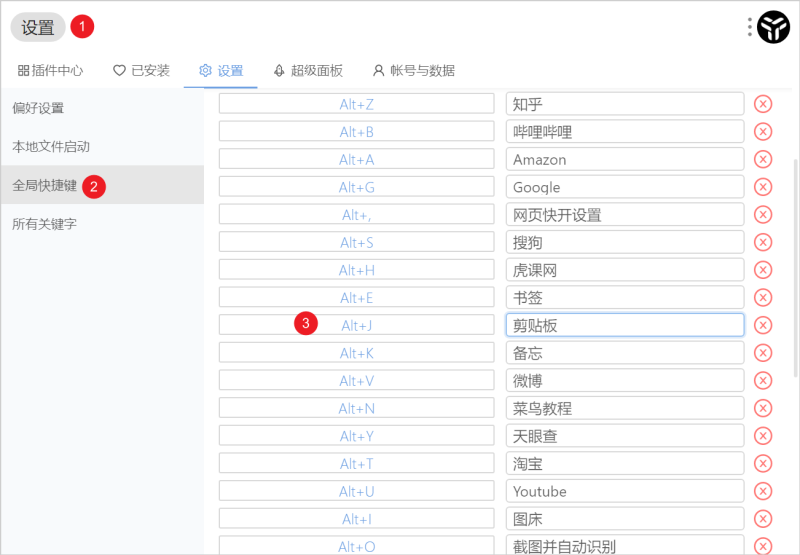Screen dimensions: 800x555
Task: Edit the 搜狗 keyword field
Action: 625,242
